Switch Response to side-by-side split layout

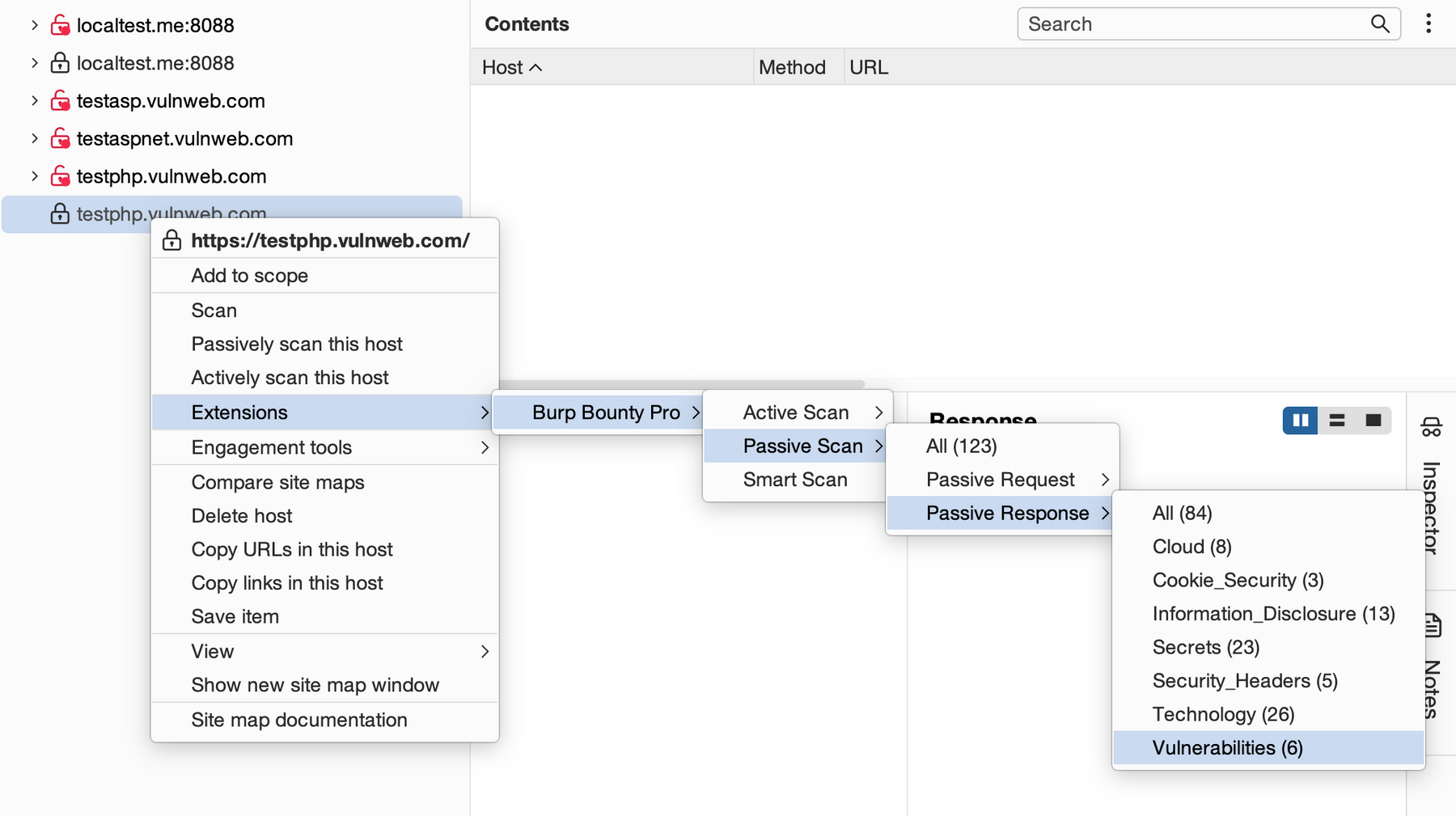[x=1300, y=421]
